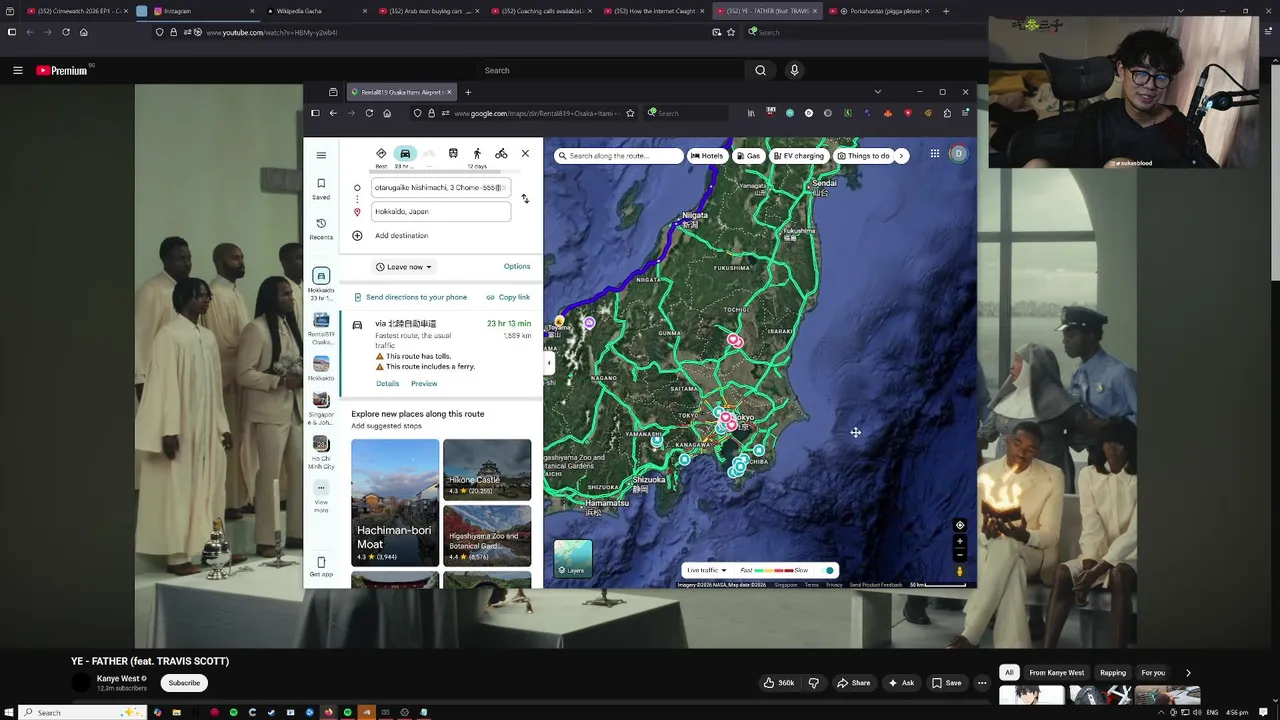Select Best travel mode icon

[x=381, y=155]
